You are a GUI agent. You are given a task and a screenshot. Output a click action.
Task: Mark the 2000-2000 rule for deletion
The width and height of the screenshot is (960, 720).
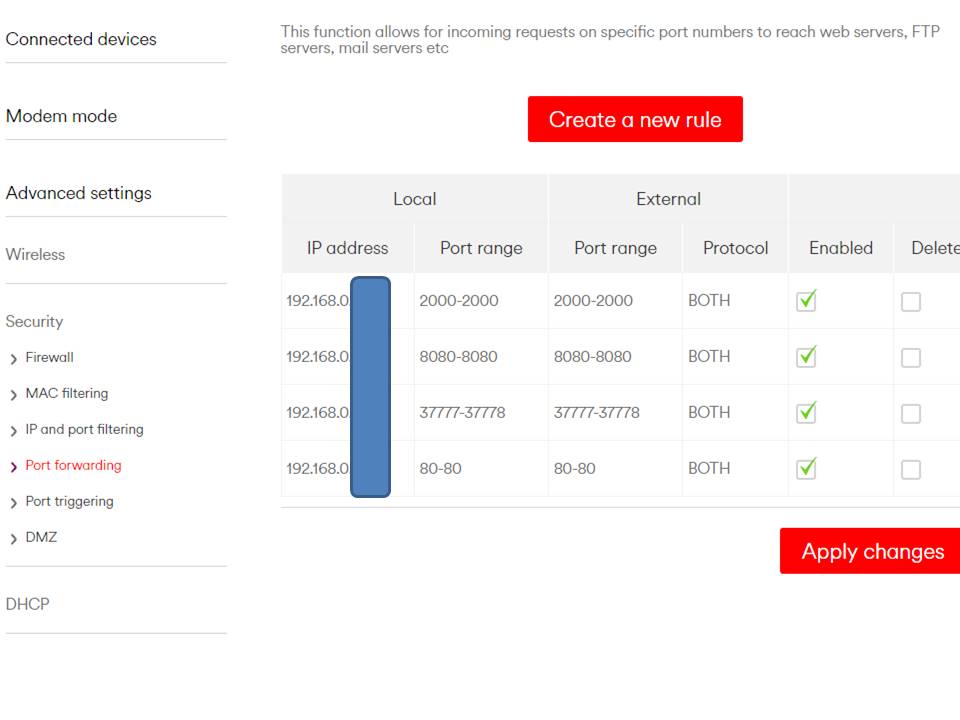pos(910,302)
